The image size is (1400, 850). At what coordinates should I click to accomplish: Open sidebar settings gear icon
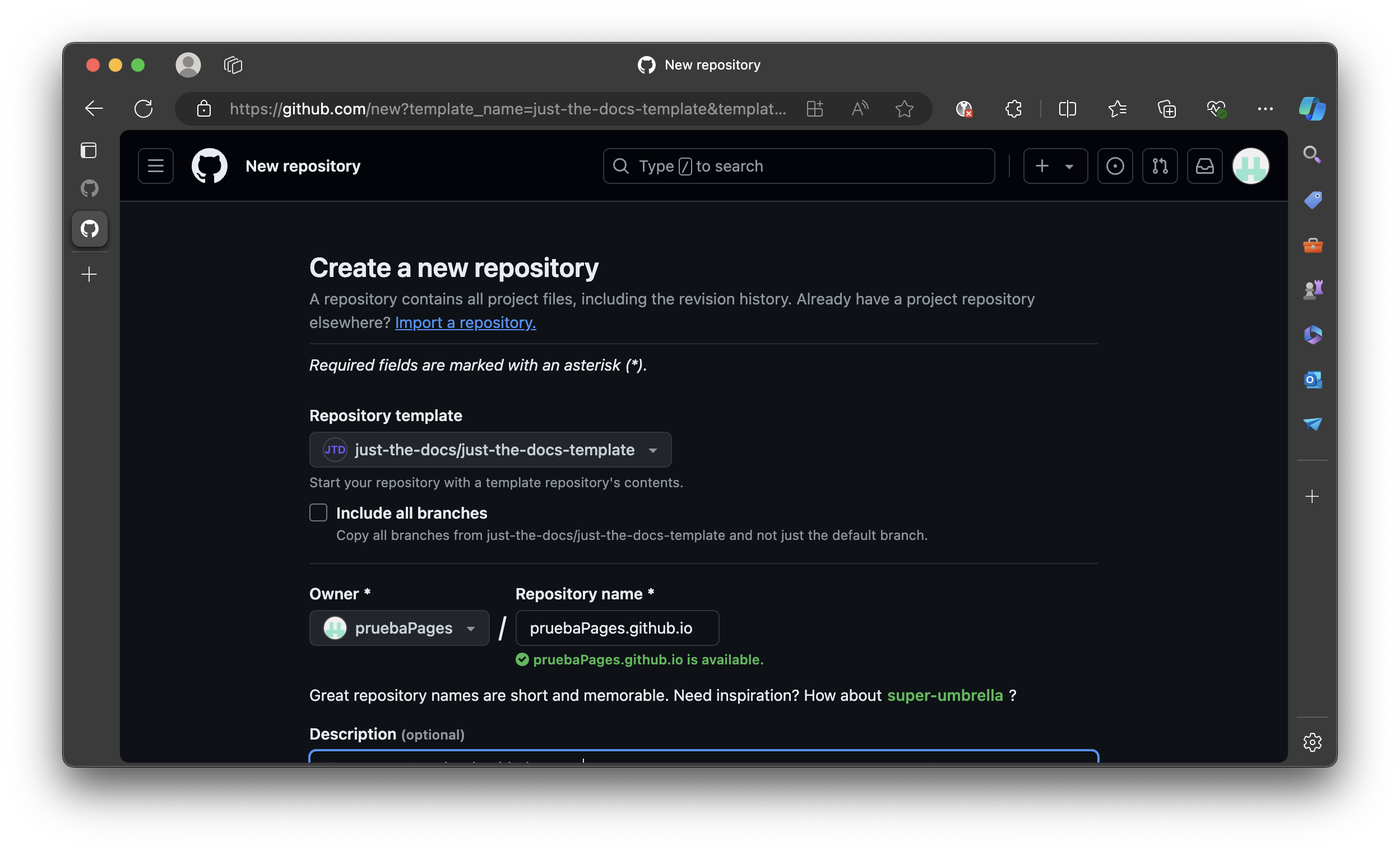click(1312, 742)
